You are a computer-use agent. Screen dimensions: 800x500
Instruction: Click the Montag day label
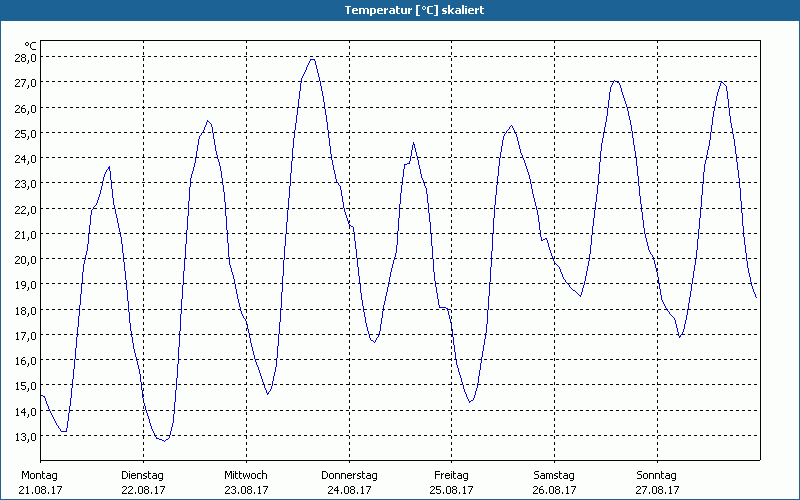pyautogui.click(x=39, y=475)
